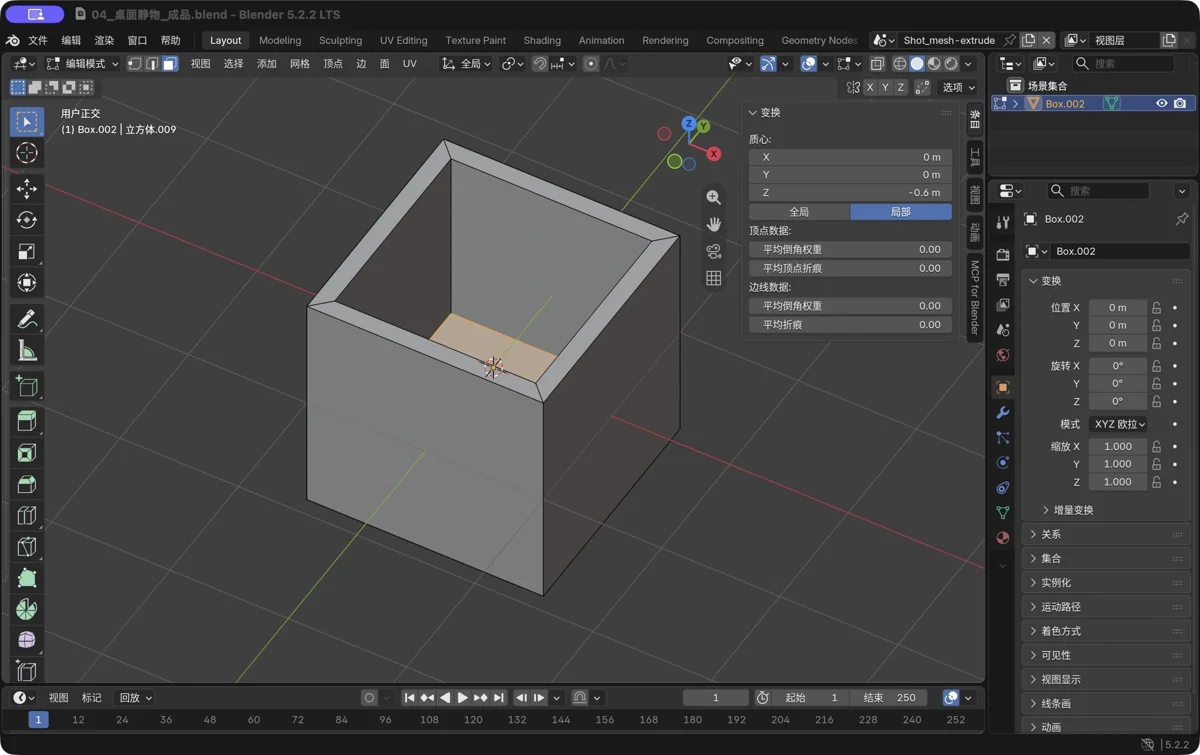Switch to the Modeling workspace tab
Viewport: 1200px width, 755px height.
pyautogui.click(x=280, y=40)
